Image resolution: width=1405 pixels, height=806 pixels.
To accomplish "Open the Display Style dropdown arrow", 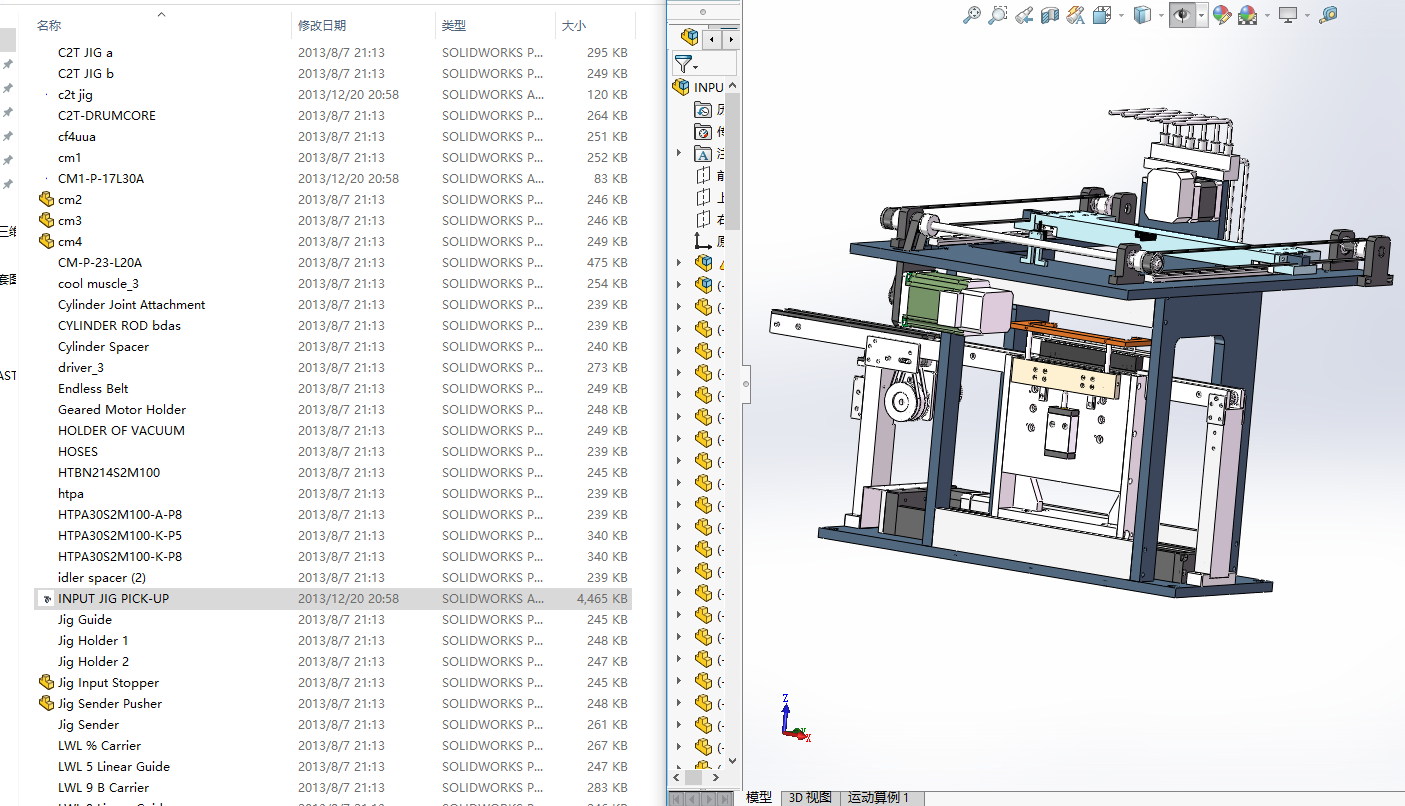I will [x=1161, y=15].
